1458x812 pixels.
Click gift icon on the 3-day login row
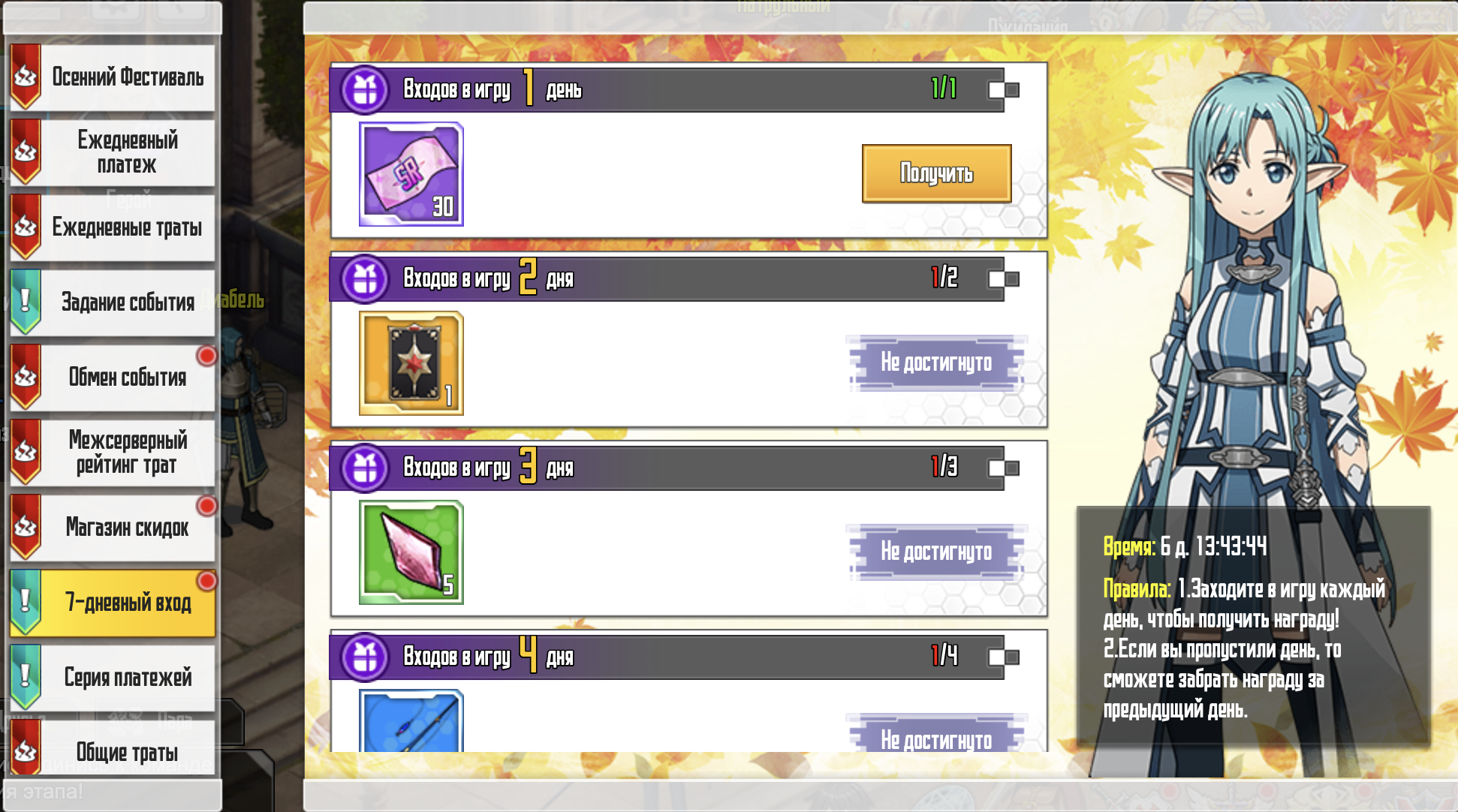coord(365,468)
